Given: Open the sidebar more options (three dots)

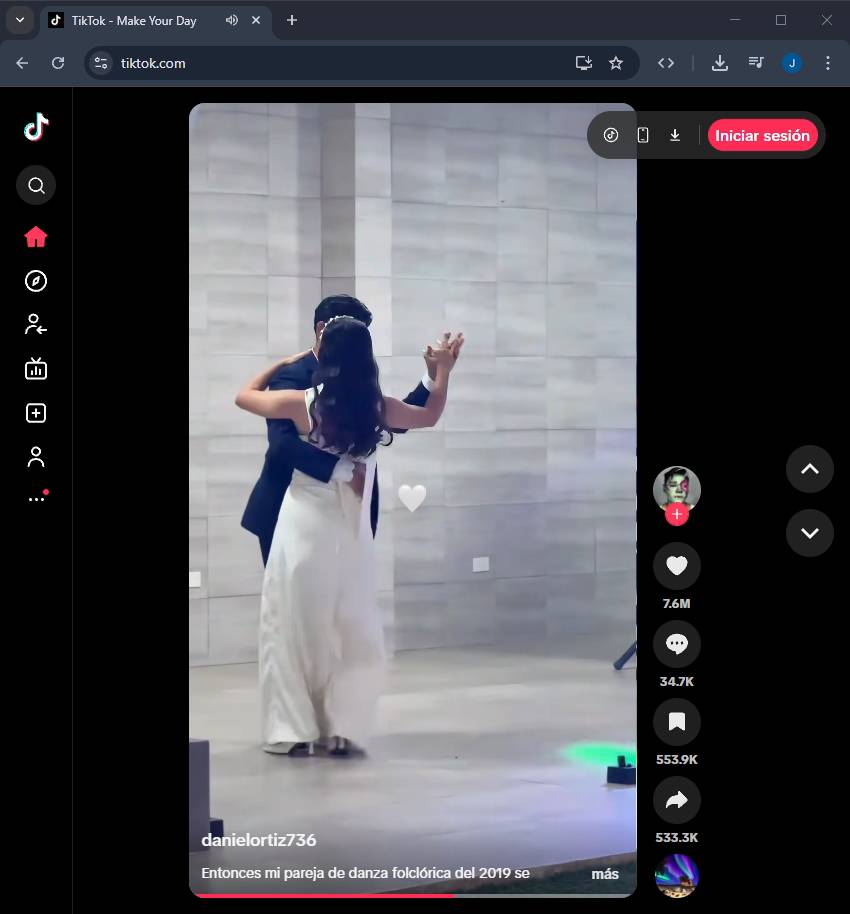Looking at the screenshot, I should pyautogui.click(x=36, y=499).
